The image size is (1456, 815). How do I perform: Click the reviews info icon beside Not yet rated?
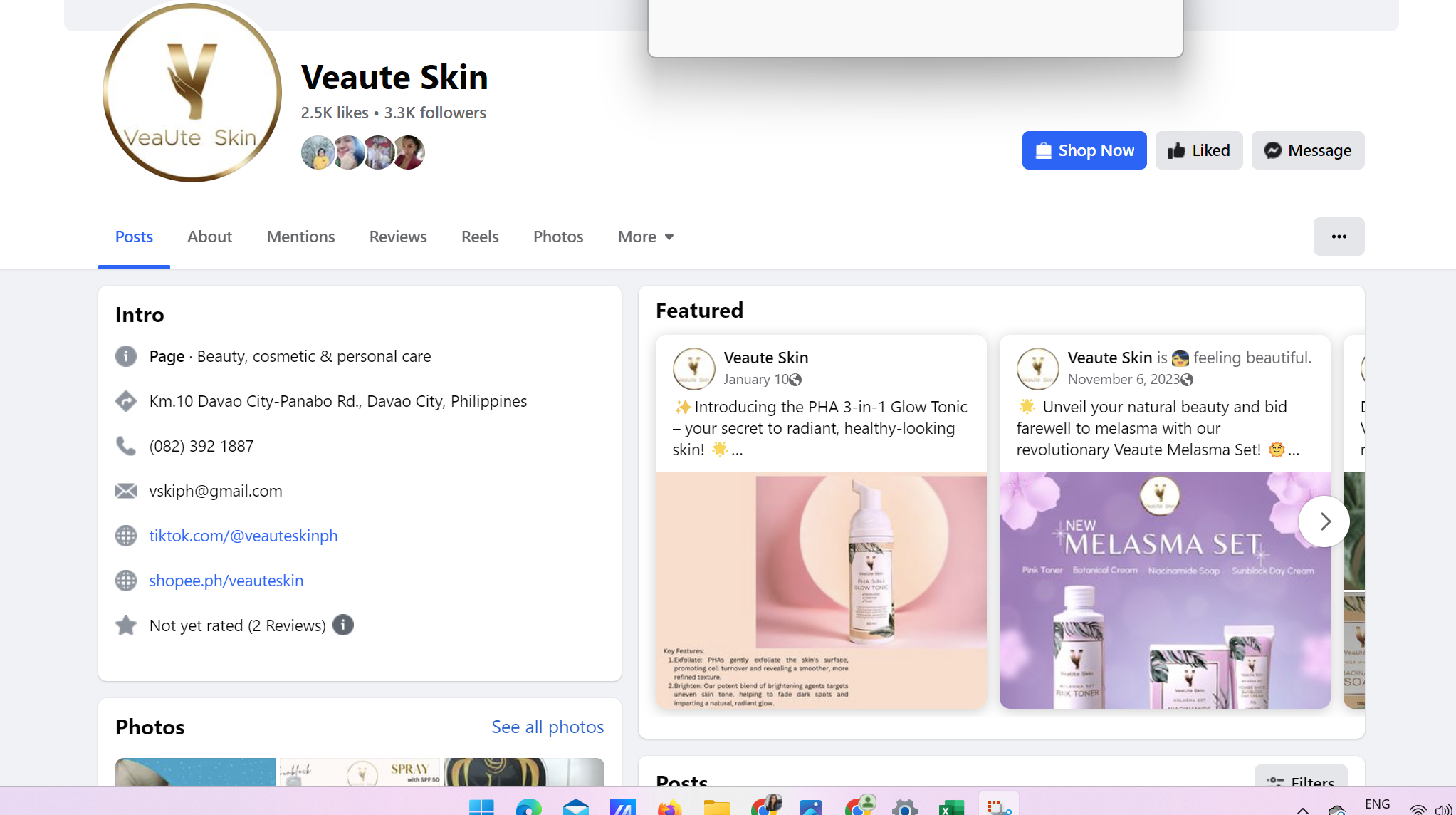(x=343, y=625)
